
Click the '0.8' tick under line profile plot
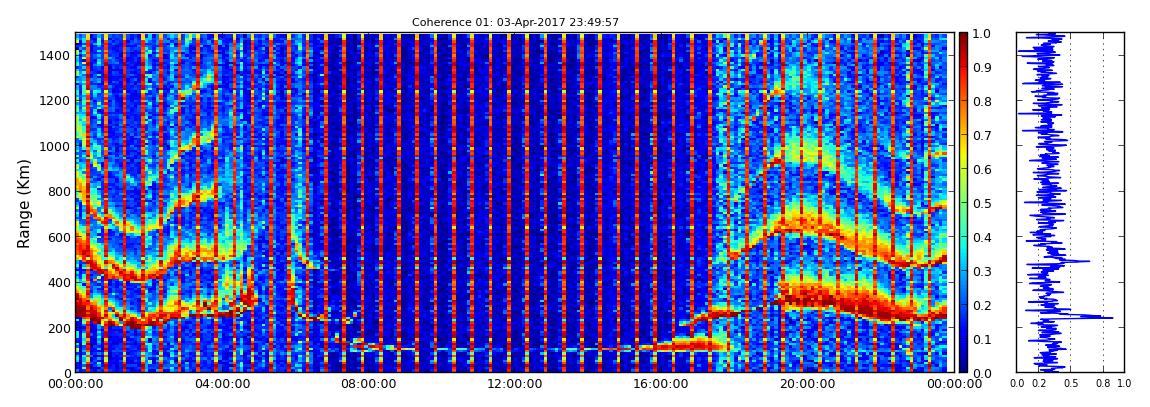tap(1103, 384)
